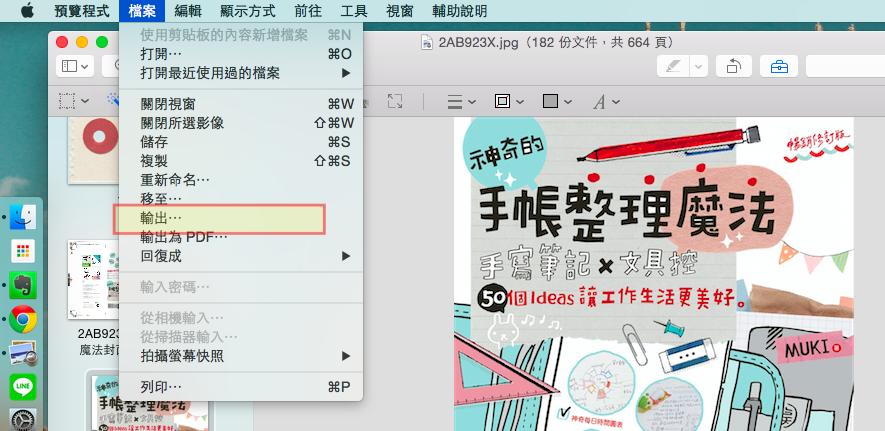
Task: Open Finder from the Dock
Action: 23,217
